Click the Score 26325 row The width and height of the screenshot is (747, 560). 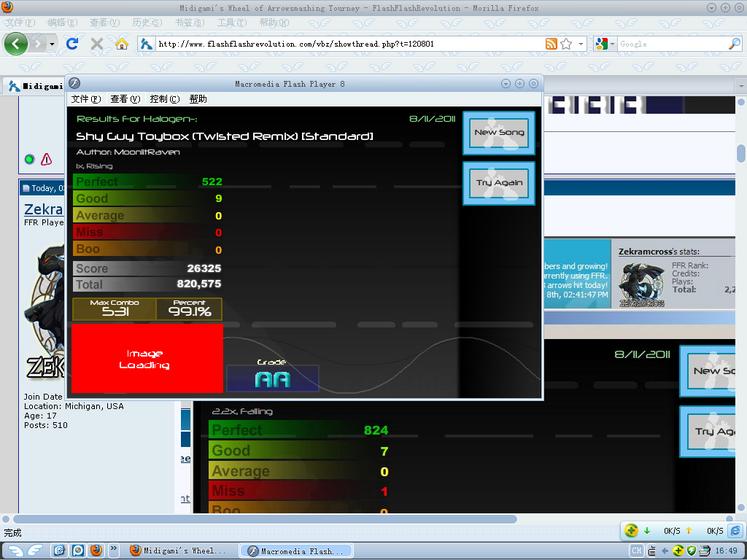[x=147, y=268]
